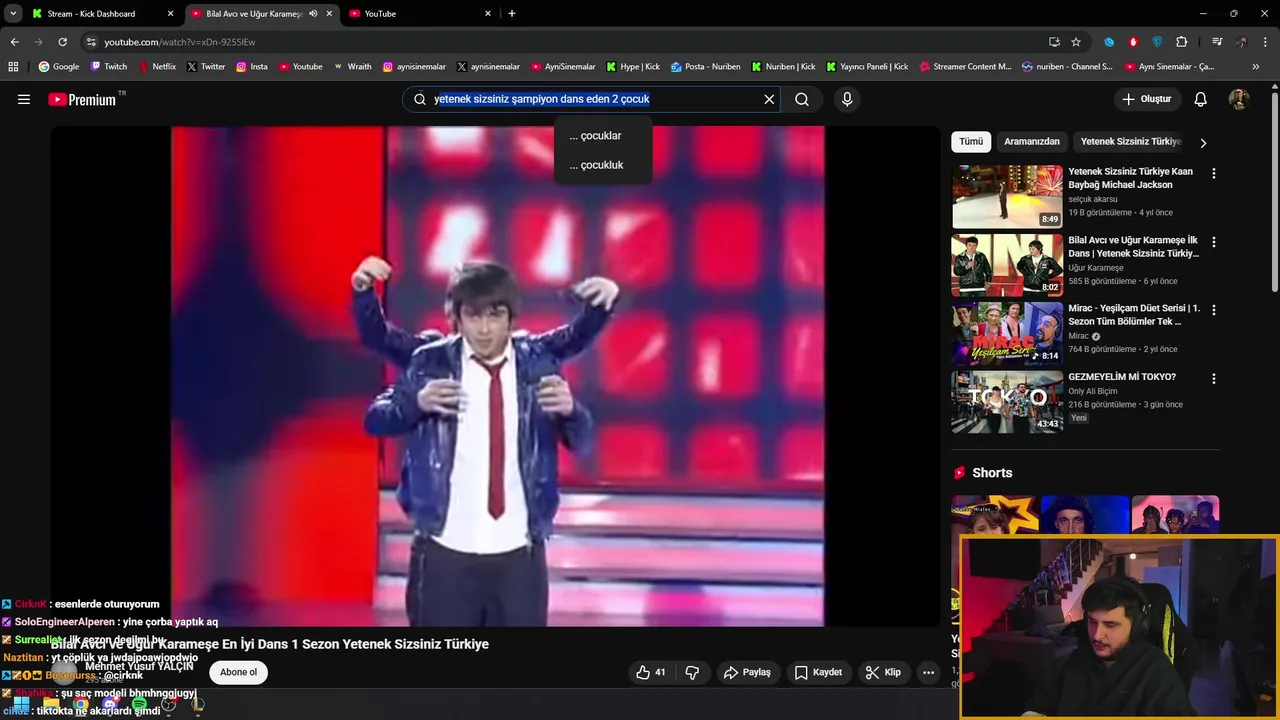Open Uğur Karameşe channel name link

click(1095, 268)
